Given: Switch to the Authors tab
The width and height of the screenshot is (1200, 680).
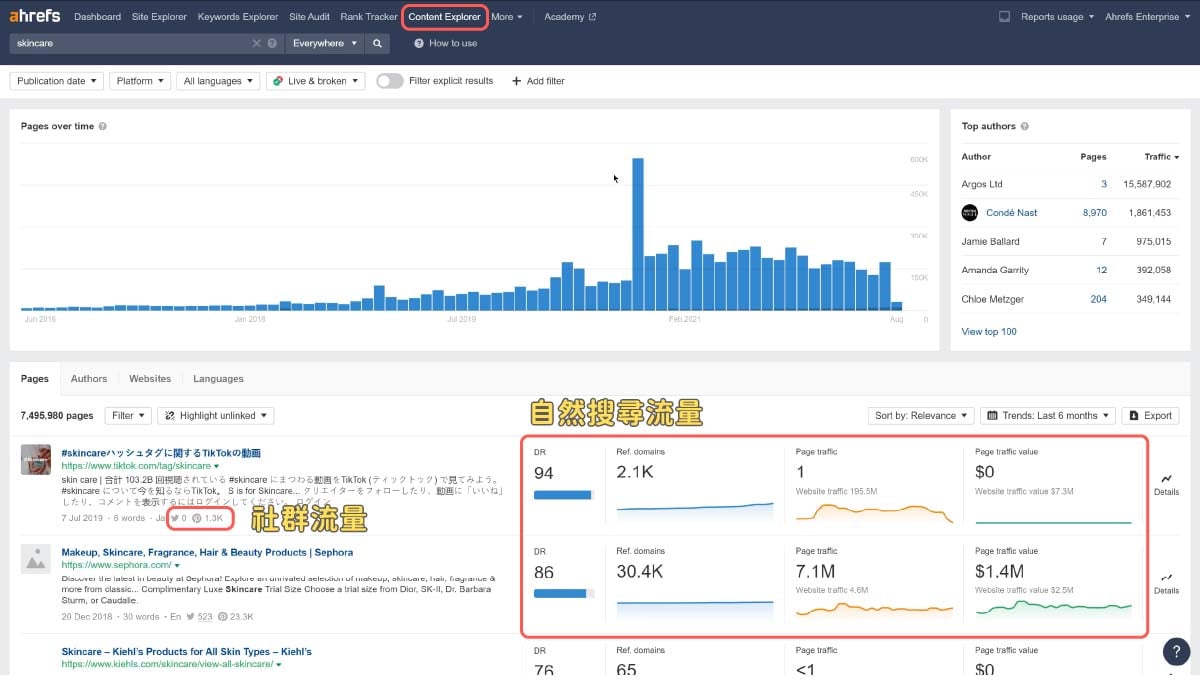Looking at the screenshot, I should (x=89, y=379).
